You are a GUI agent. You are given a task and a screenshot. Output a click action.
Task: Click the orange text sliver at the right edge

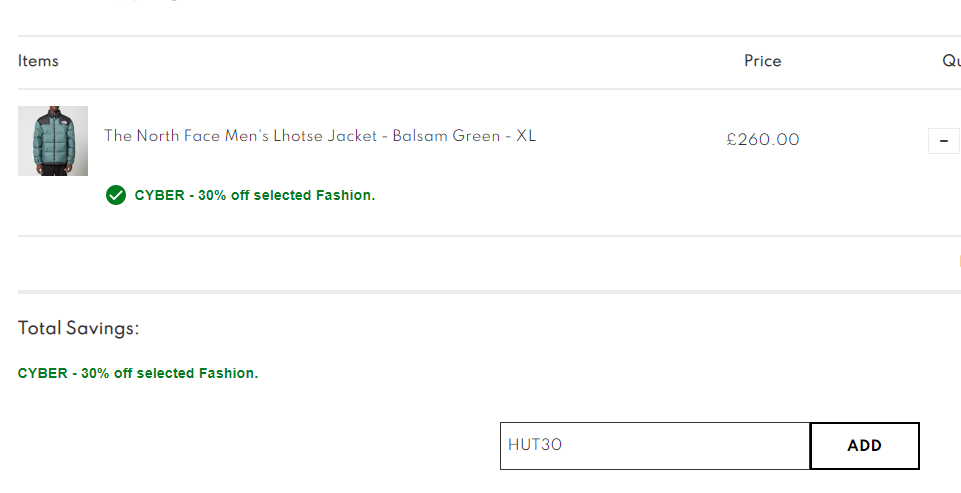(x=959, y=262)
